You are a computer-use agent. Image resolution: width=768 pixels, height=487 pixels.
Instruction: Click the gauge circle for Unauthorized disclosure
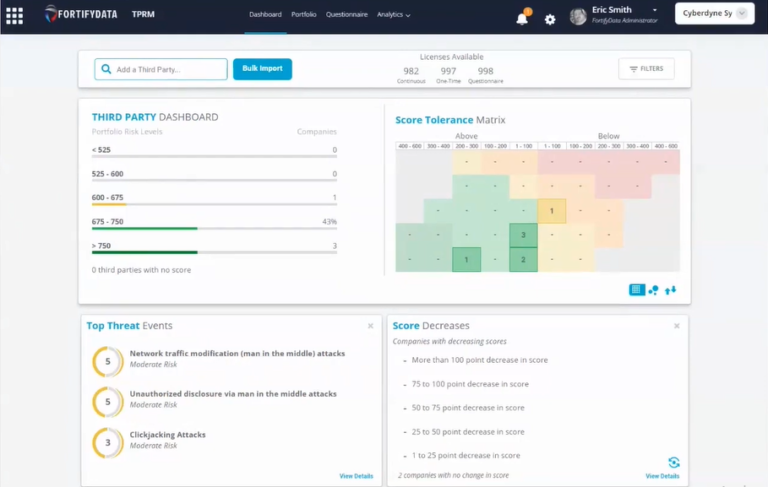(108, 402)
